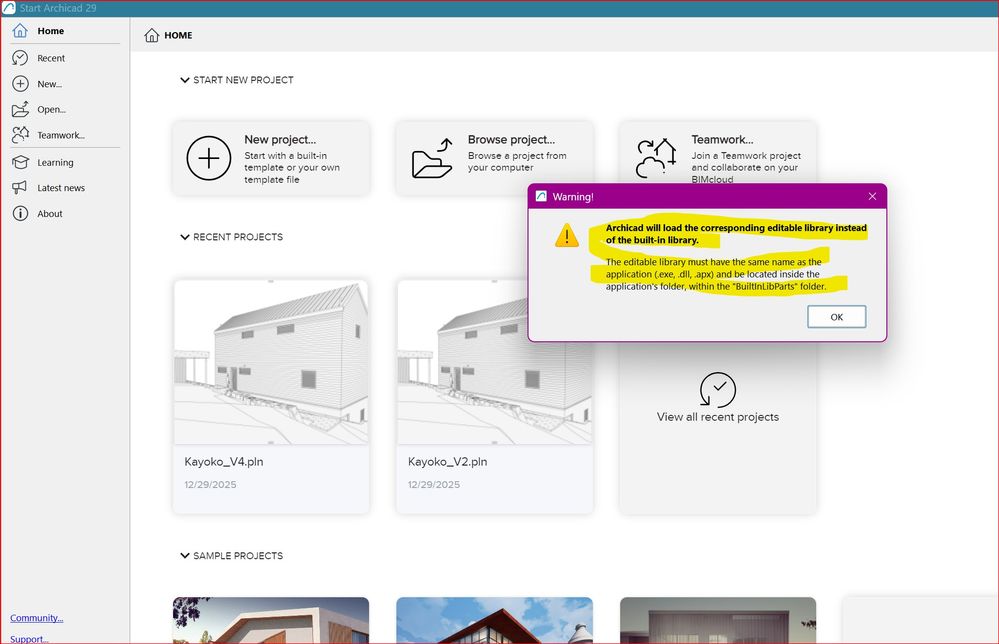Open first sample project with white angular house
999x644 pixels.
tap(271, 620)
